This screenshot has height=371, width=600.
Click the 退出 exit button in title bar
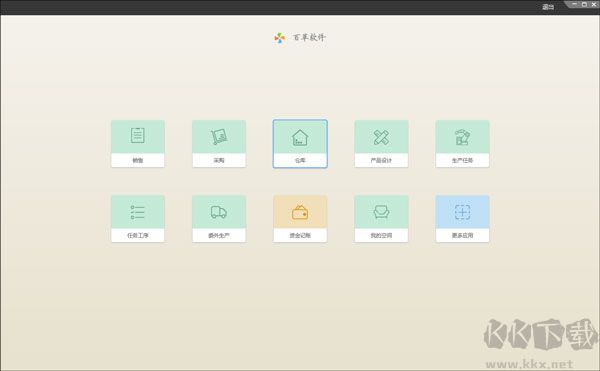[x=548, y=7]
